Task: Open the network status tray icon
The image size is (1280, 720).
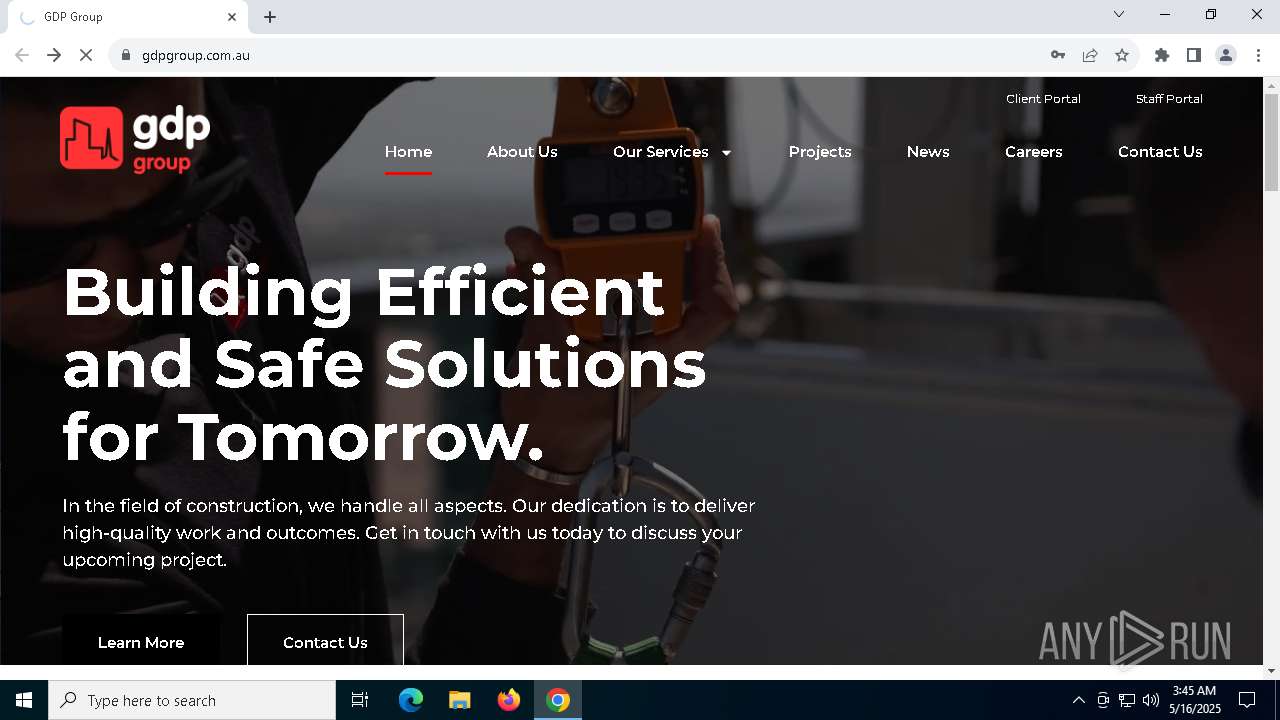Action: [x=1127, y=700]
